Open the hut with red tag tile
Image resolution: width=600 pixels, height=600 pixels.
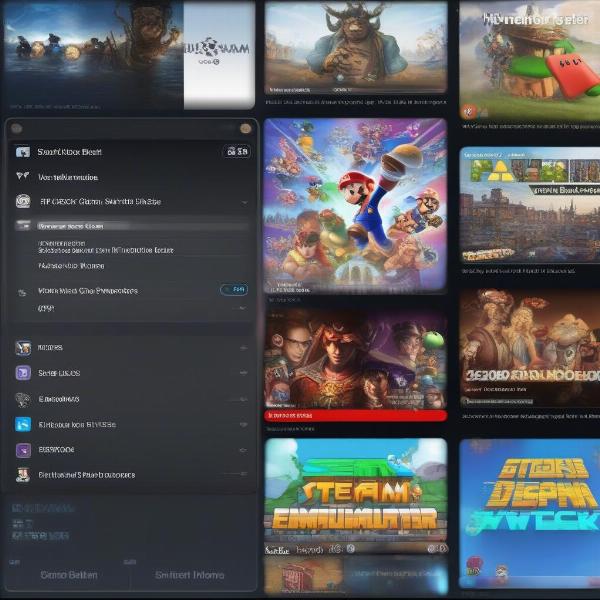[x=530, y=60]
